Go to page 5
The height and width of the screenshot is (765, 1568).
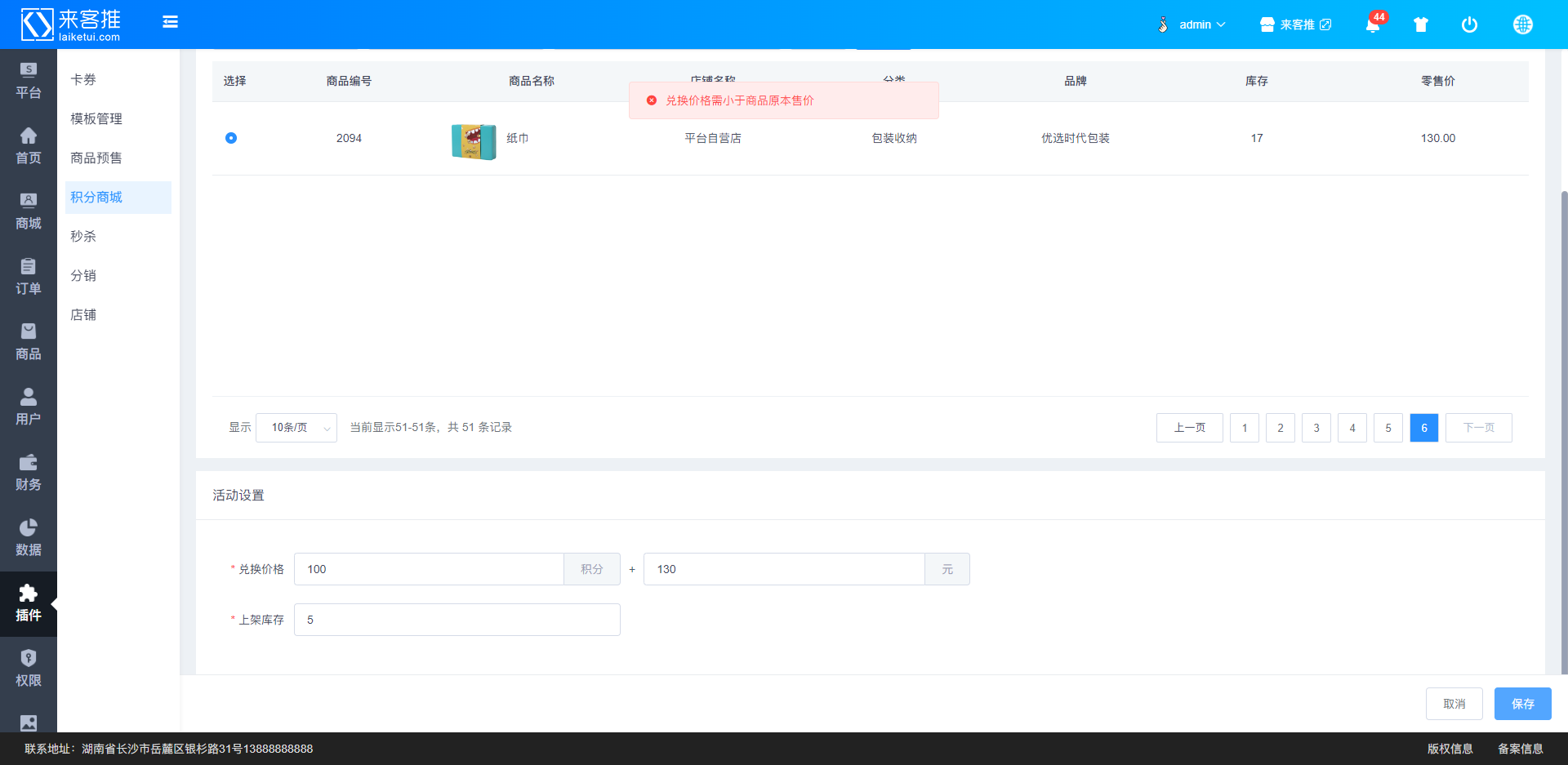(x=1388, y=428)
